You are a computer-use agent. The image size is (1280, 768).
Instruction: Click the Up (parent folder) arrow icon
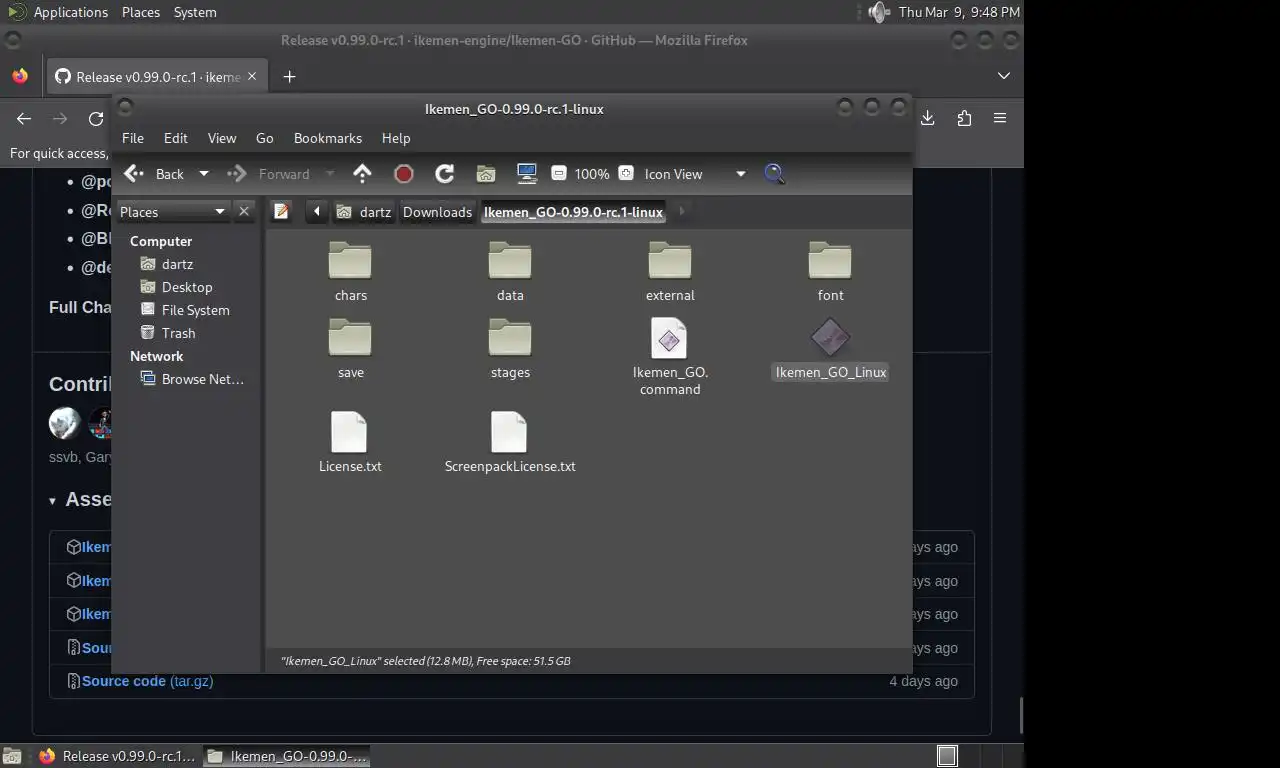[x=362, y=174]
